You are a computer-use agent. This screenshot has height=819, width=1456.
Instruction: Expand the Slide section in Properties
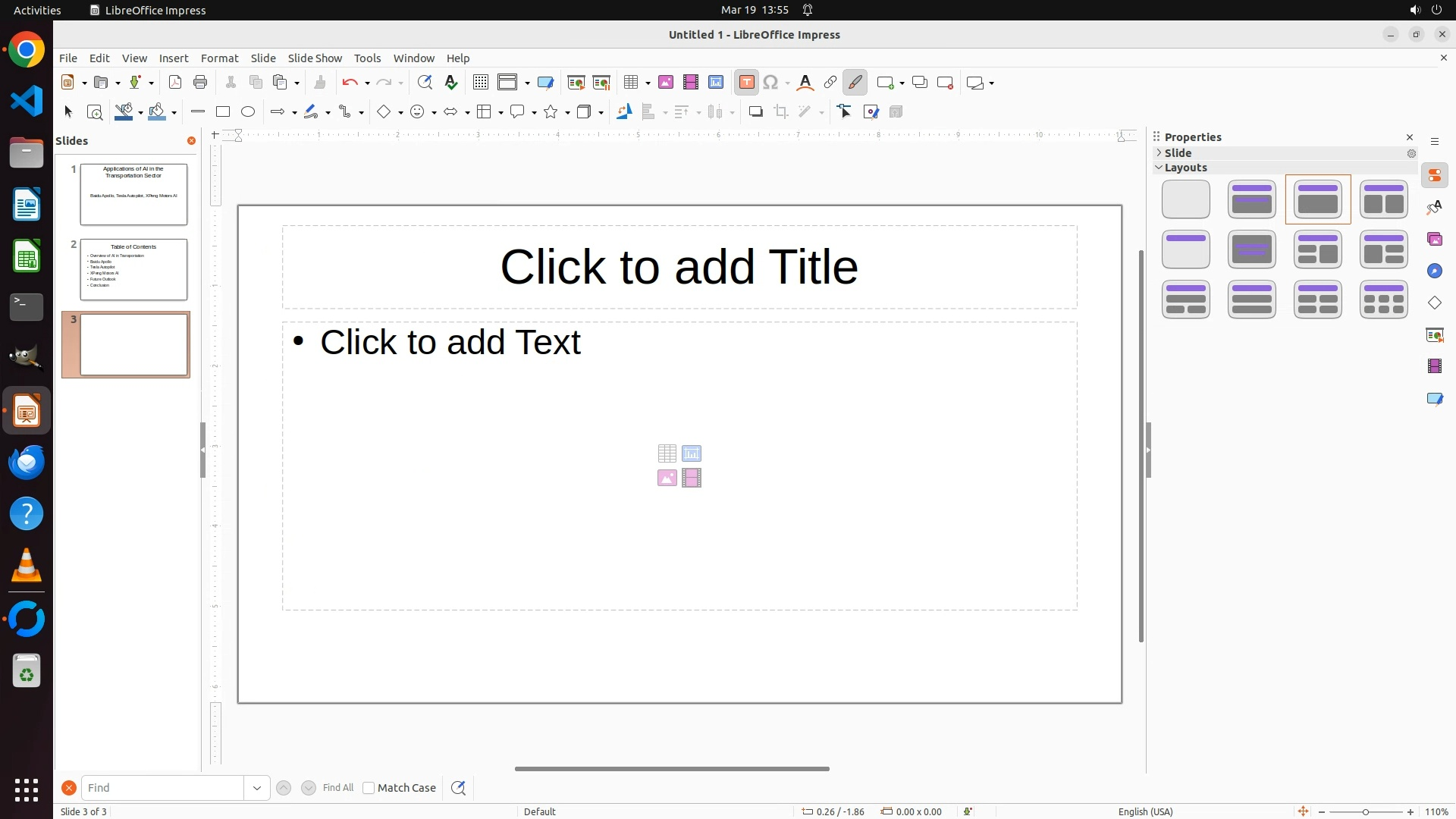pyautogui.click(x=1178, y=153)
